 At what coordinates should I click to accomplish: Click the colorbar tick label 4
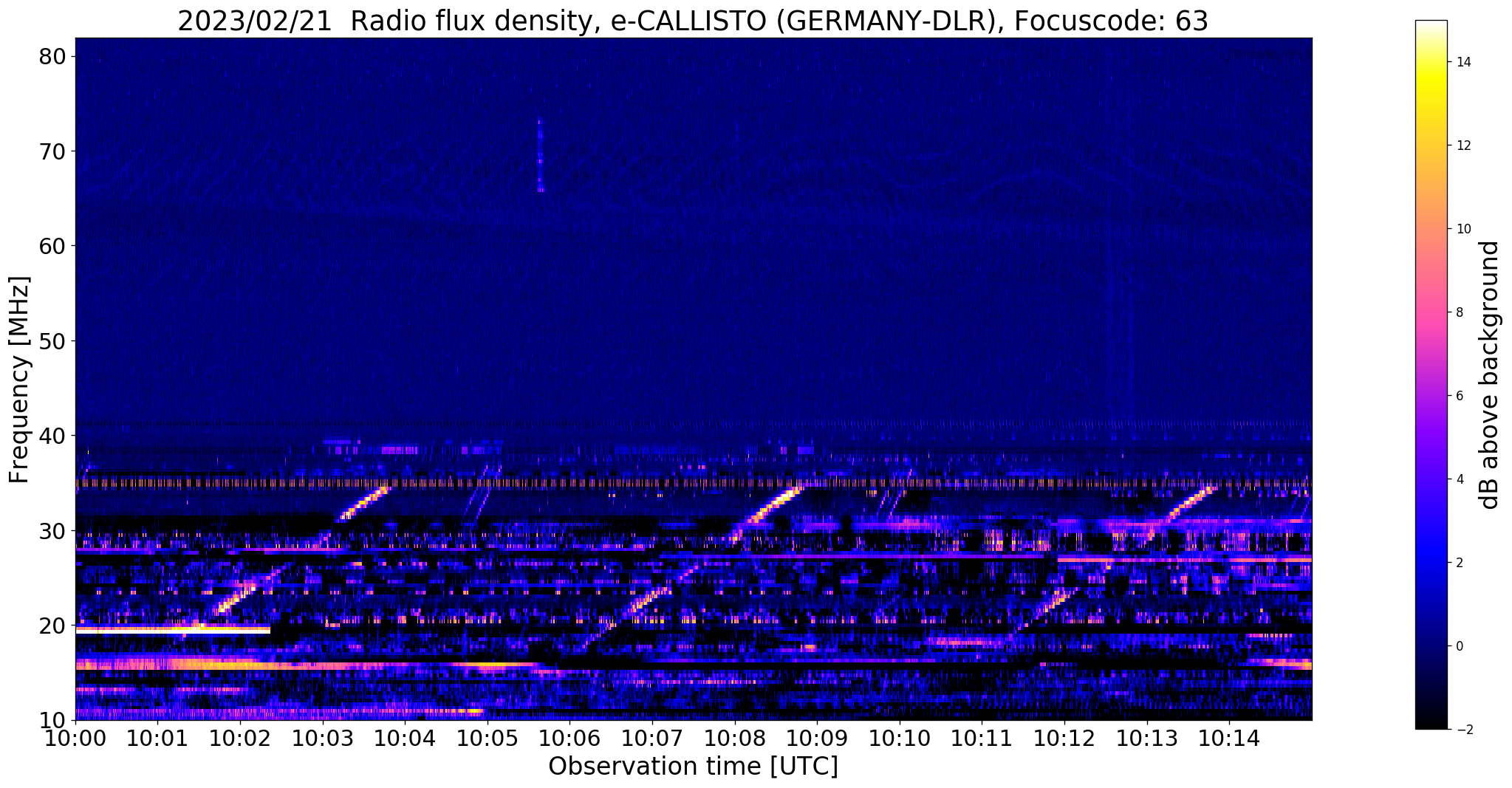1460,479
